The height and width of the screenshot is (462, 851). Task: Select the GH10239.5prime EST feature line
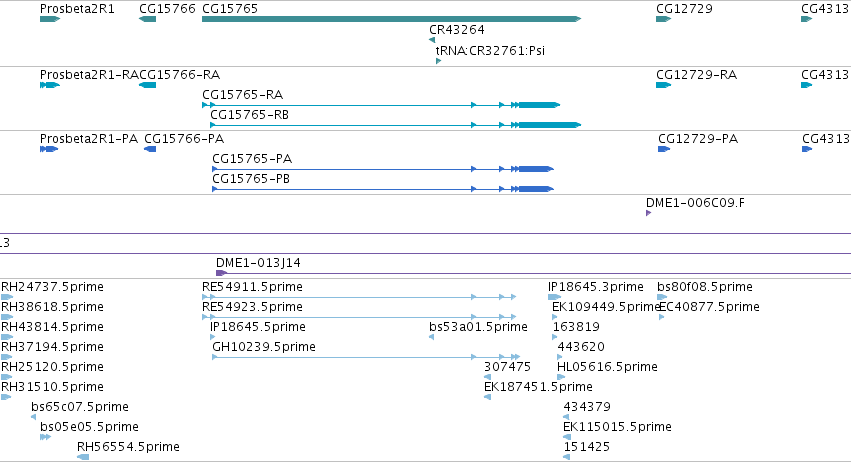[x=366, y=357]
